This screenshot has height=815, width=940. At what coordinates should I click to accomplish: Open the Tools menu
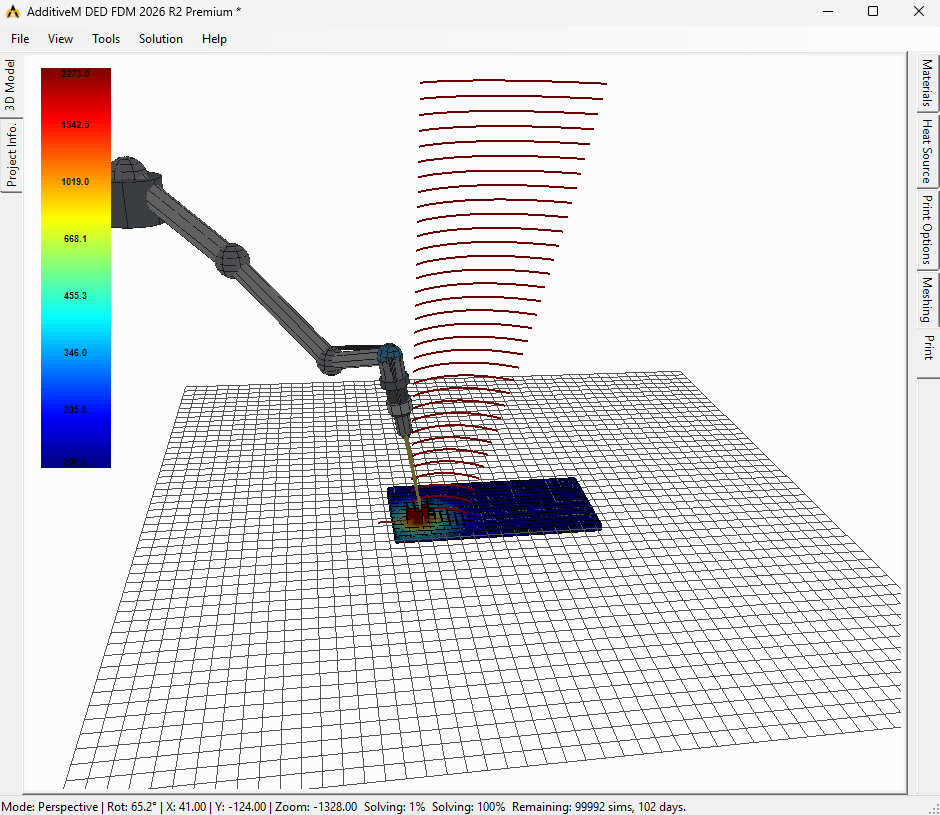click(x=106, y=39)
